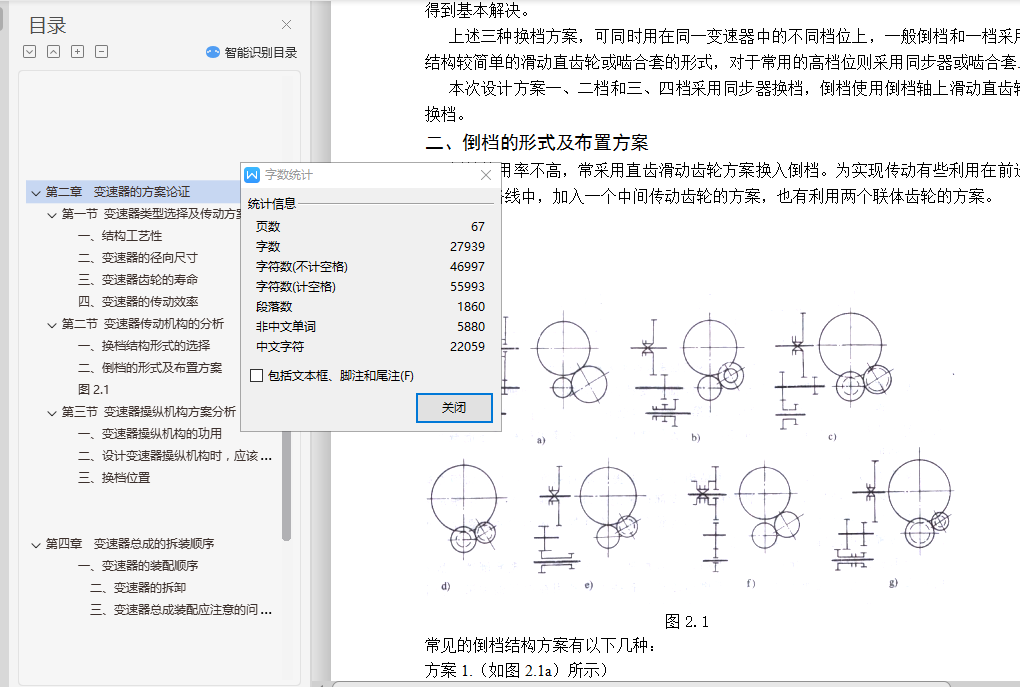The height and width of the screenshot is (687, 1020).
Task: Collapse the 第一节 变速器类型选择 chevron
Action: pos(52,215)
